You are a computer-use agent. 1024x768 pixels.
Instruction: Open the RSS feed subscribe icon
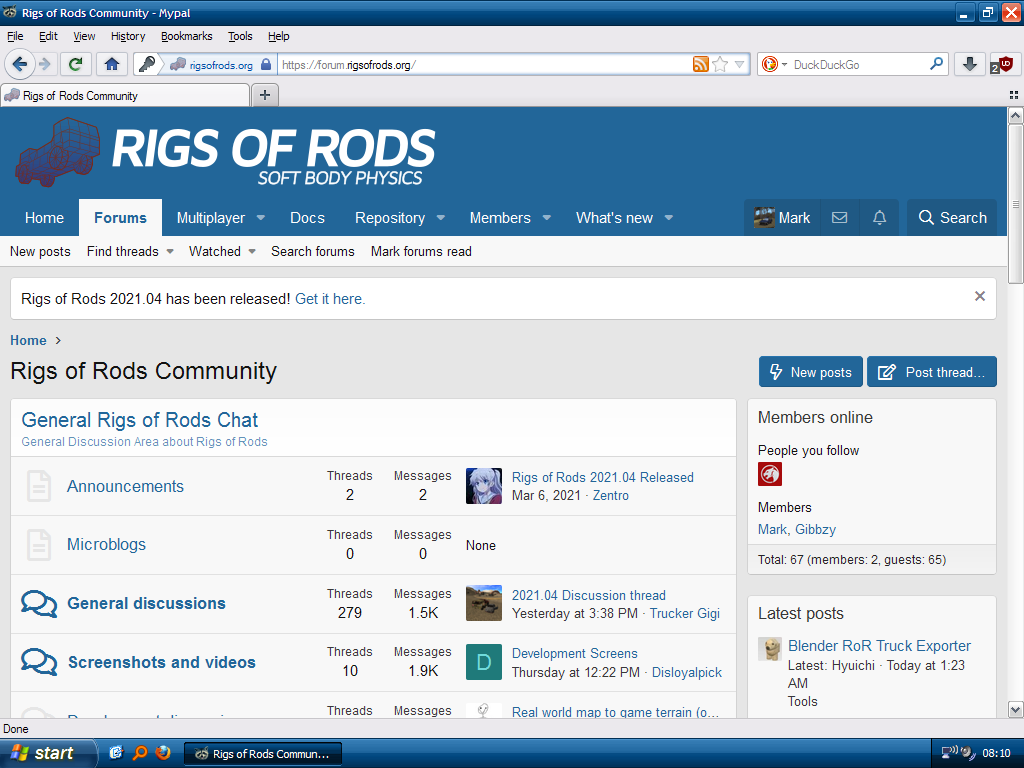click(701, 64)
